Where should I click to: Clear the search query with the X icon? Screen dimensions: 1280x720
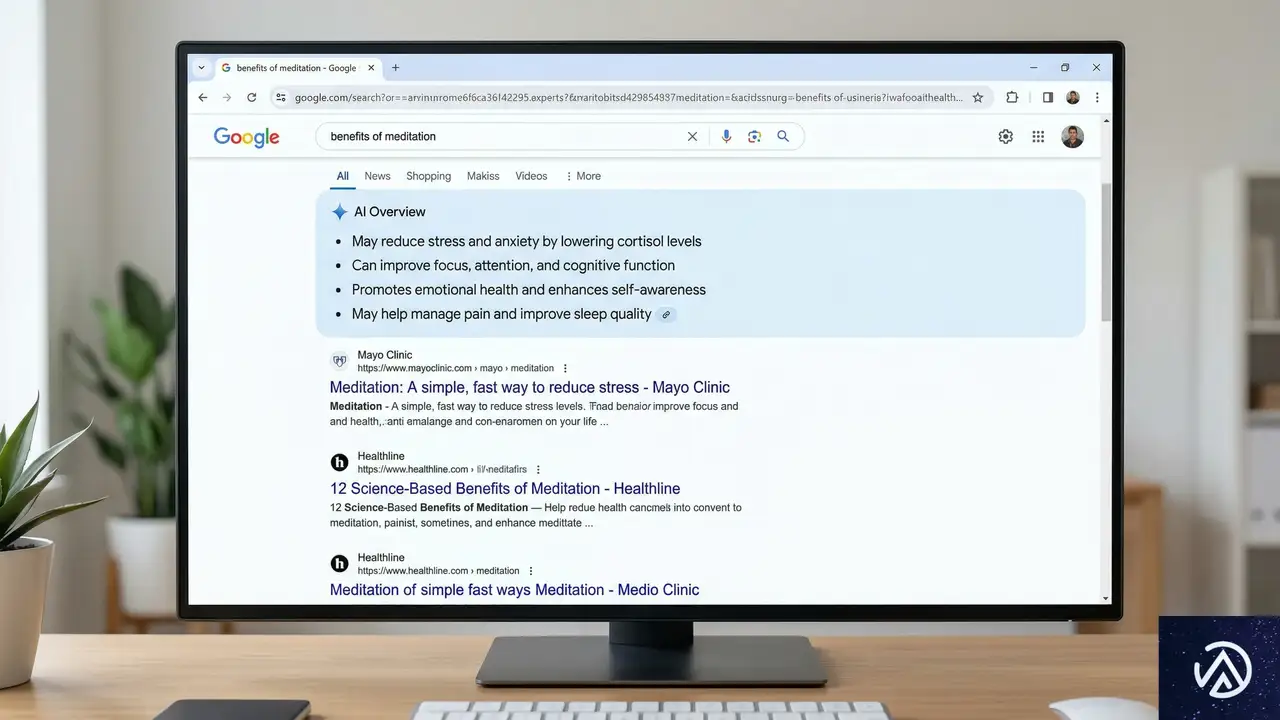tap(692, 136)
